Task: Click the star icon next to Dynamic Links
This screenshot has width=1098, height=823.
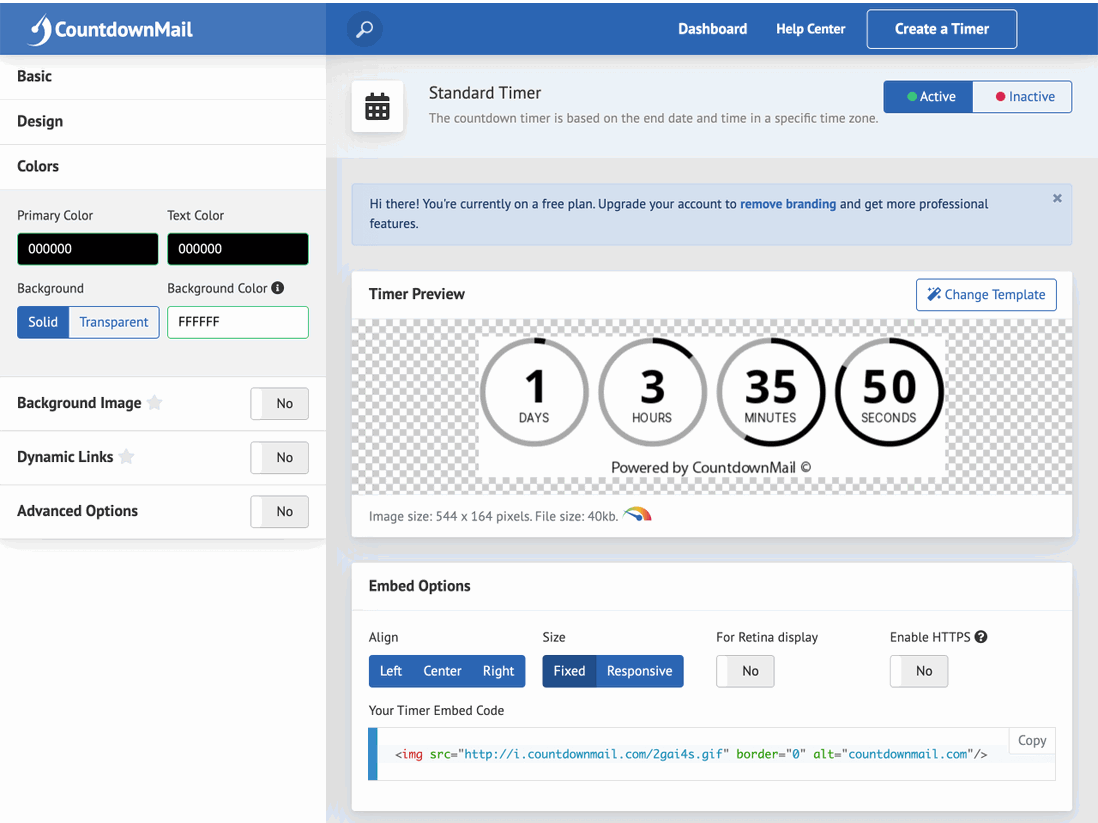Action: click(x=126, y=457)
